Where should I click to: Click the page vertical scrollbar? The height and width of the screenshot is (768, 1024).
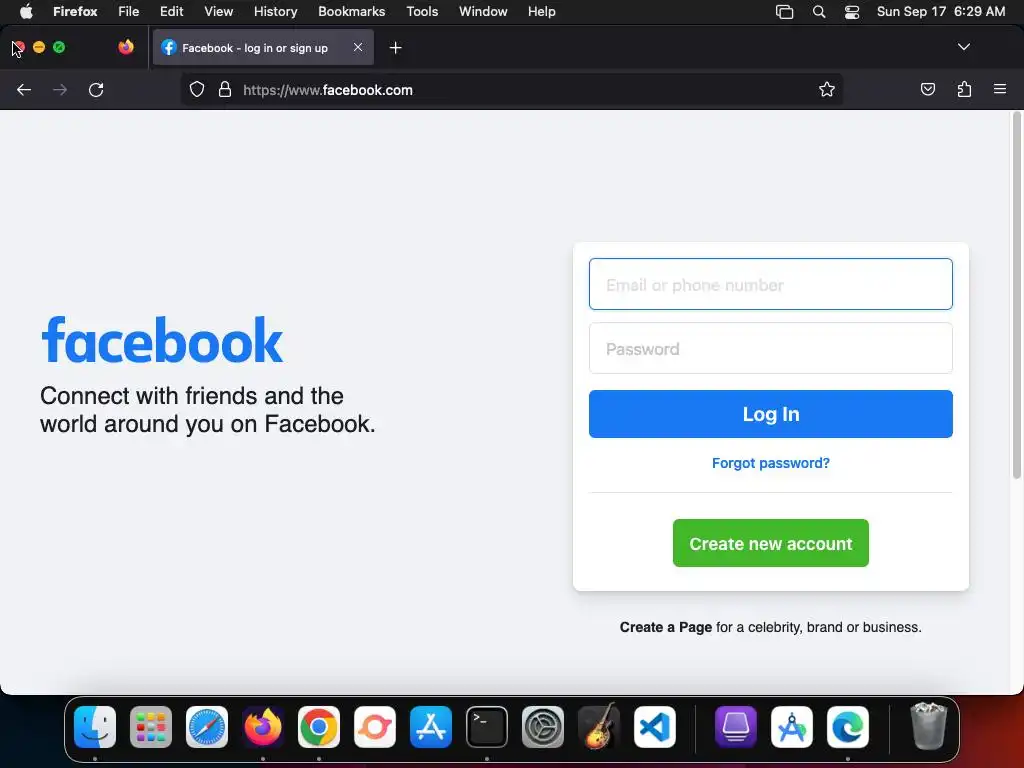click(x=1017, y=296)
